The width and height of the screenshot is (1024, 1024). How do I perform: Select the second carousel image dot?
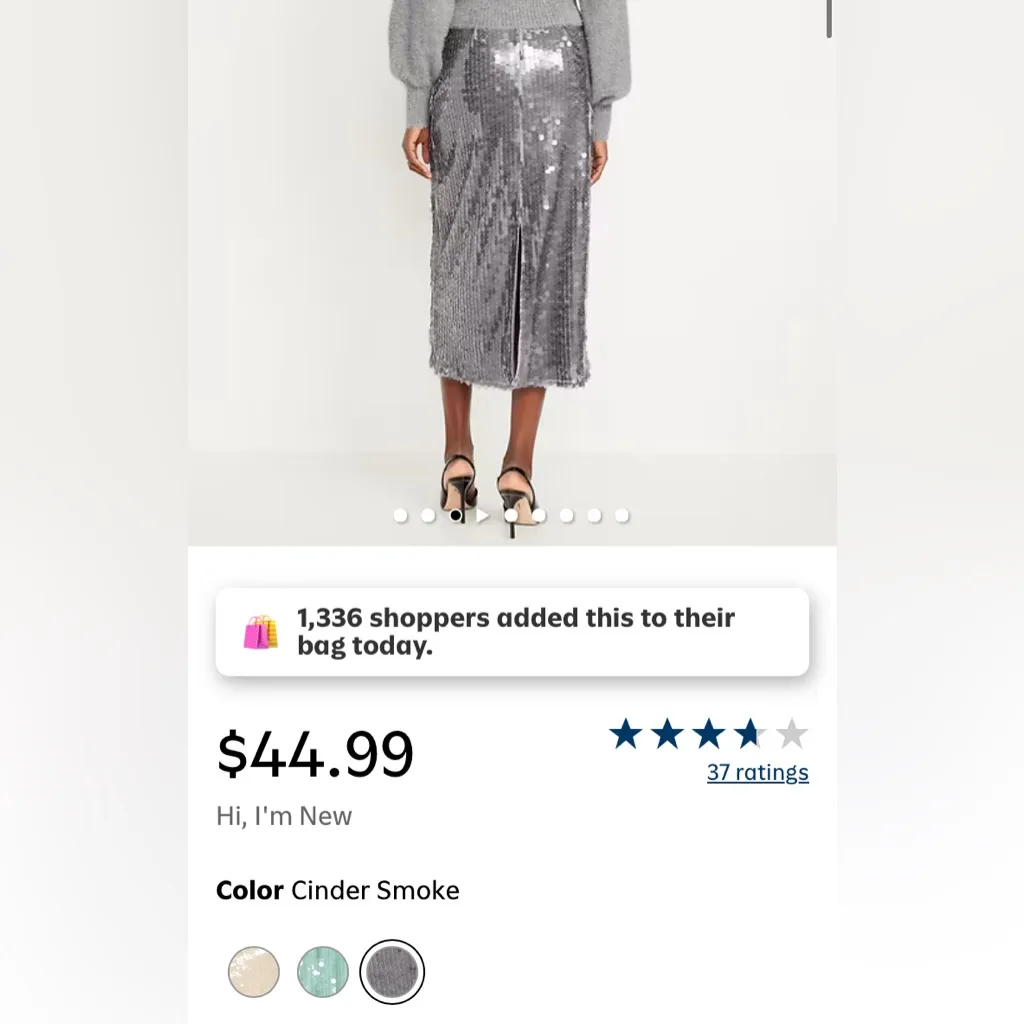tap(428, 516)
